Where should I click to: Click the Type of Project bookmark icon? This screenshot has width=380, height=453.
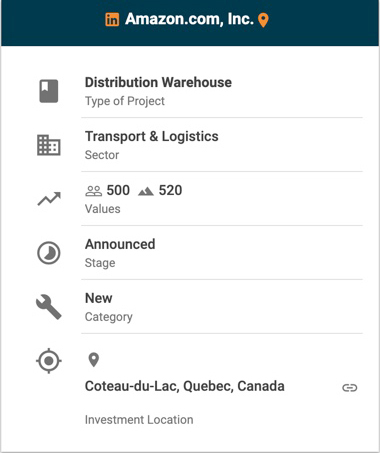point(49,91)
